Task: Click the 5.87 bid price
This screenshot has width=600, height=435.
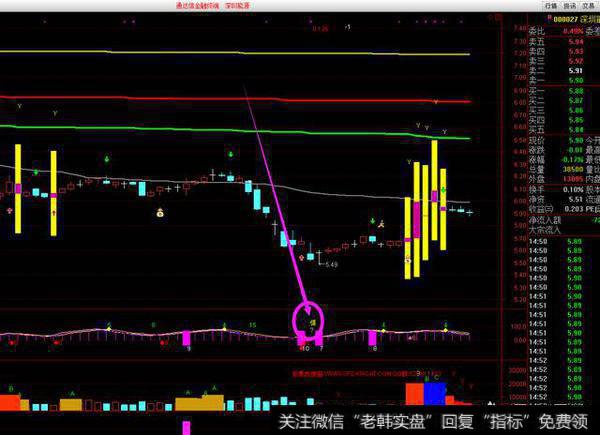Action: pos(576,101)
